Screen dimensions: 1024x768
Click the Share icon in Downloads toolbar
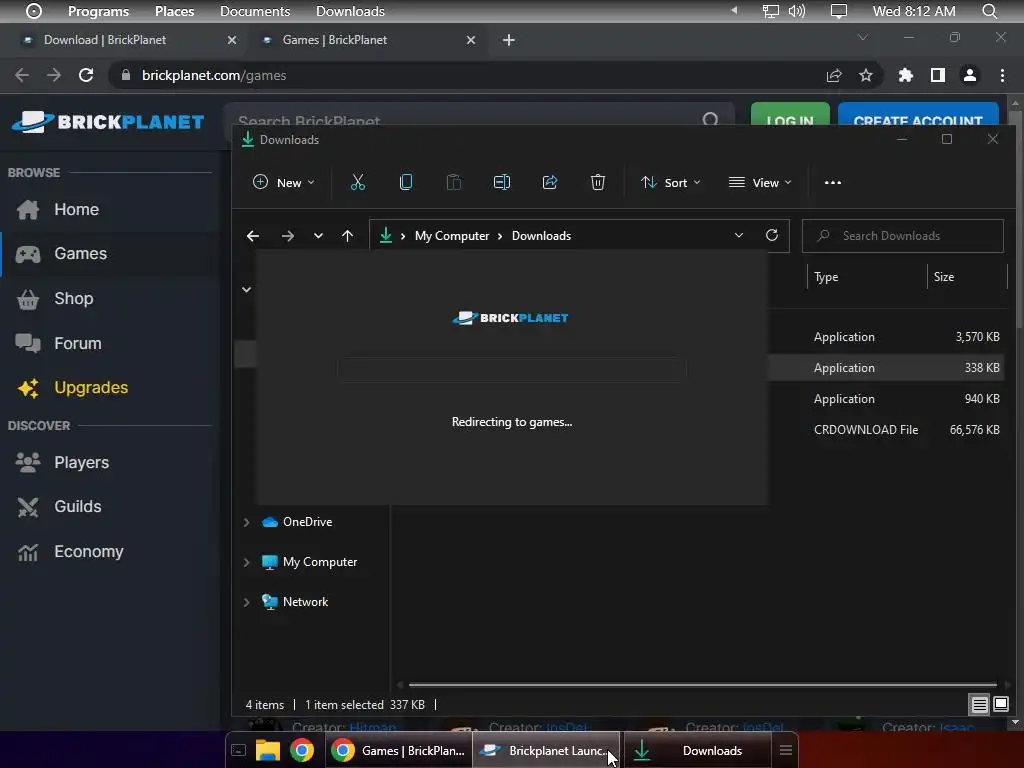550,182
